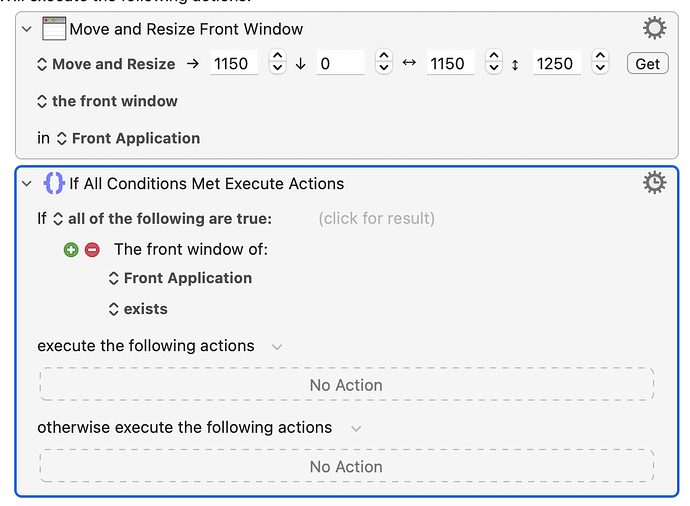Collapse the If All Conditions Met action
This screenshot has height=506, width=690.
click(x=27, y=184)
